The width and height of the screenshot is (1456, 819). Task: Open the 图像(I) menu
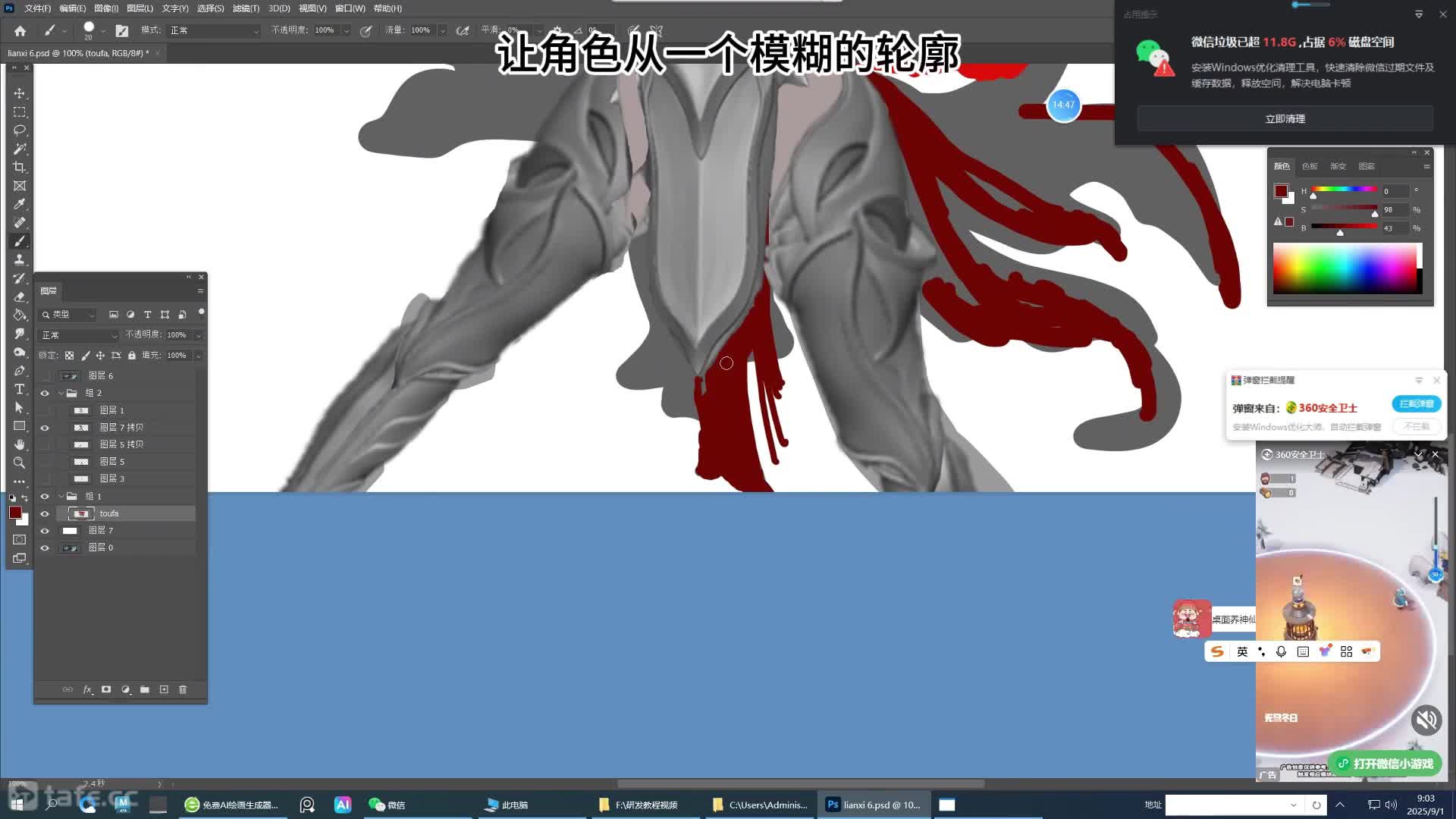(x=106, y=8)
